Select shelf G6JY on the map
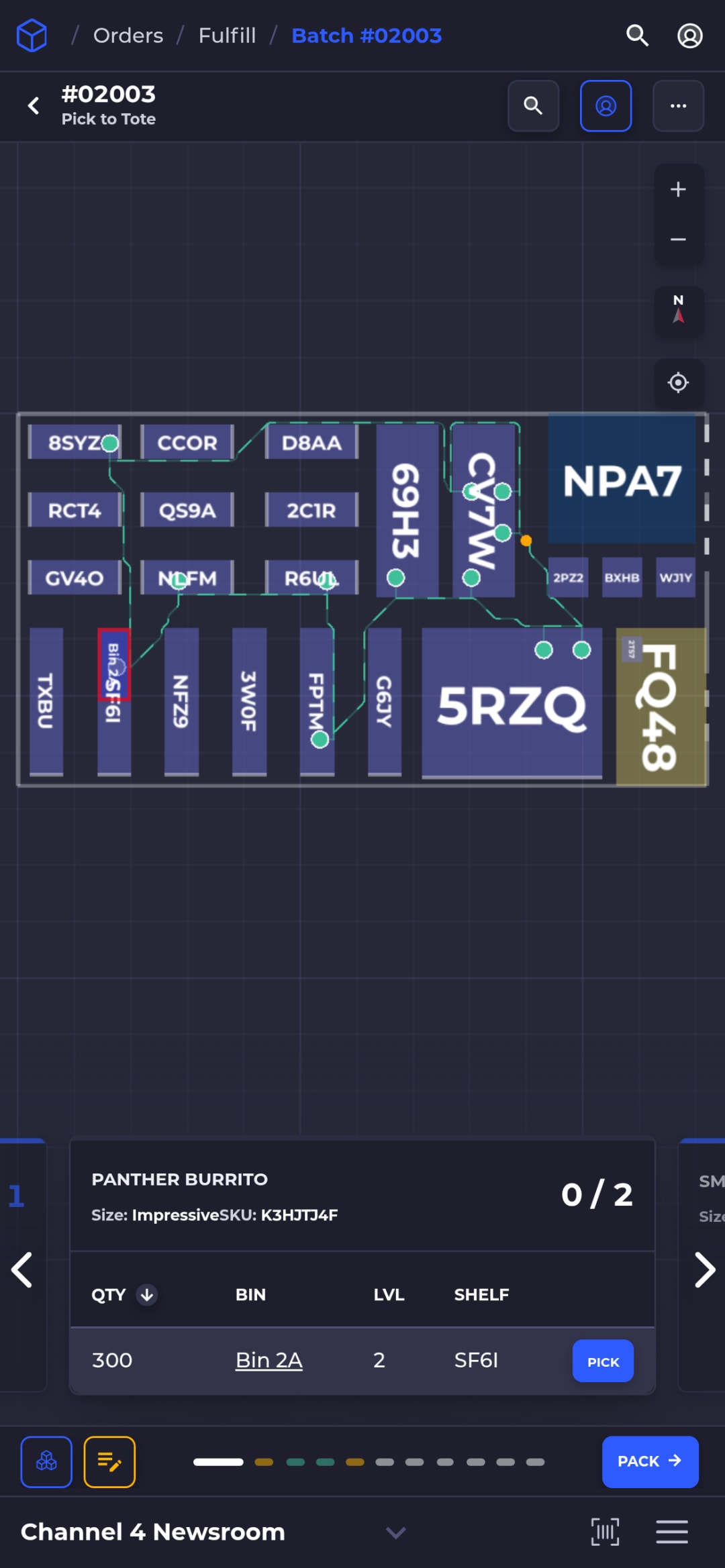 pyautogui.click(x=385, y=701)
